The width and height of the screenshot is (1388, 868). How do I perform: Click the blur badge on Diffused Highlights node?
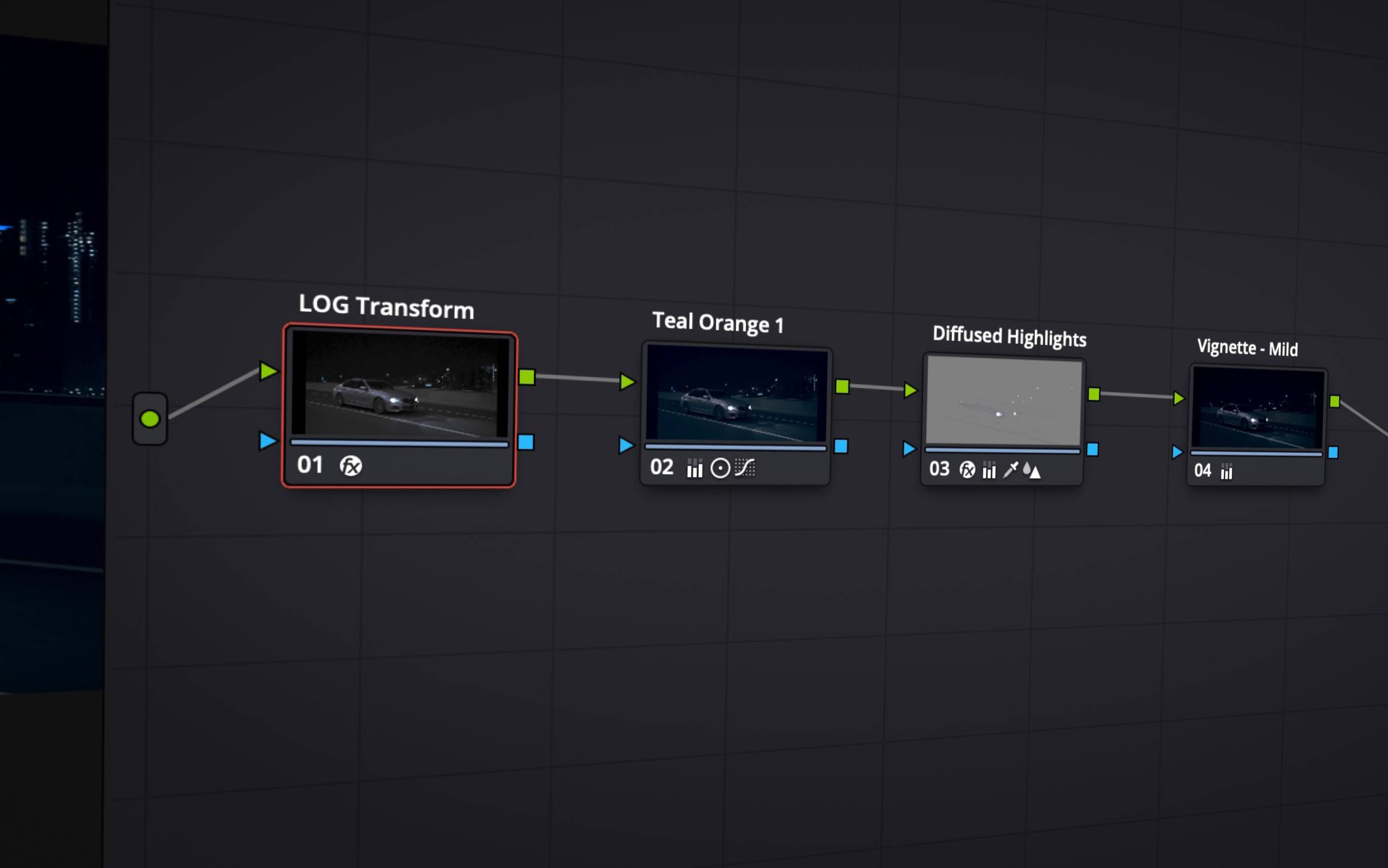pyautogui.click(x=1033, y=471)
